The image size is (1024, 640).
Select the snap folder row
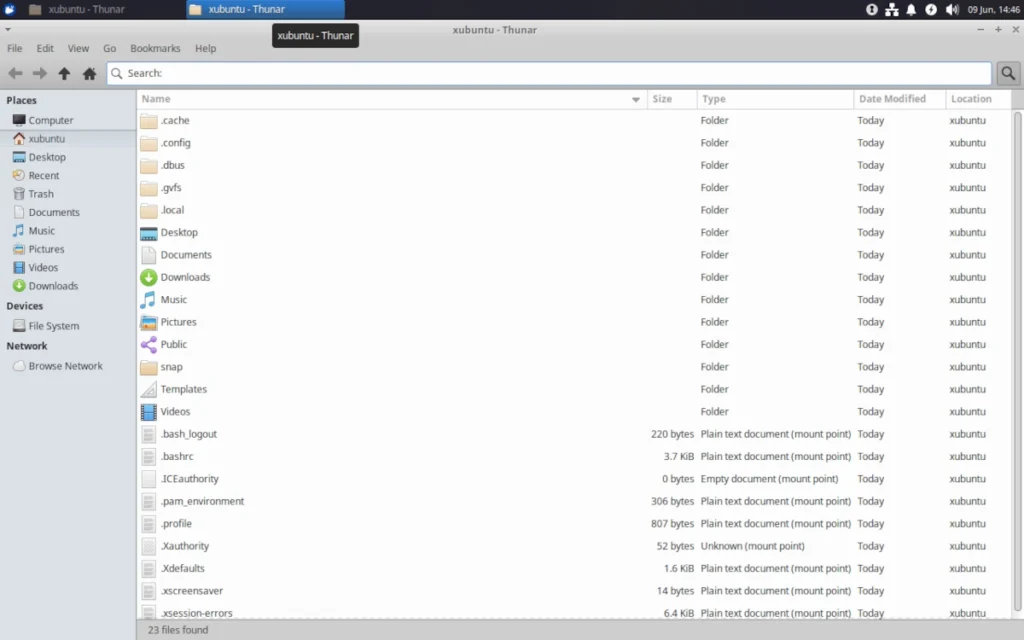pyautogui.click(x=575, y=367)
